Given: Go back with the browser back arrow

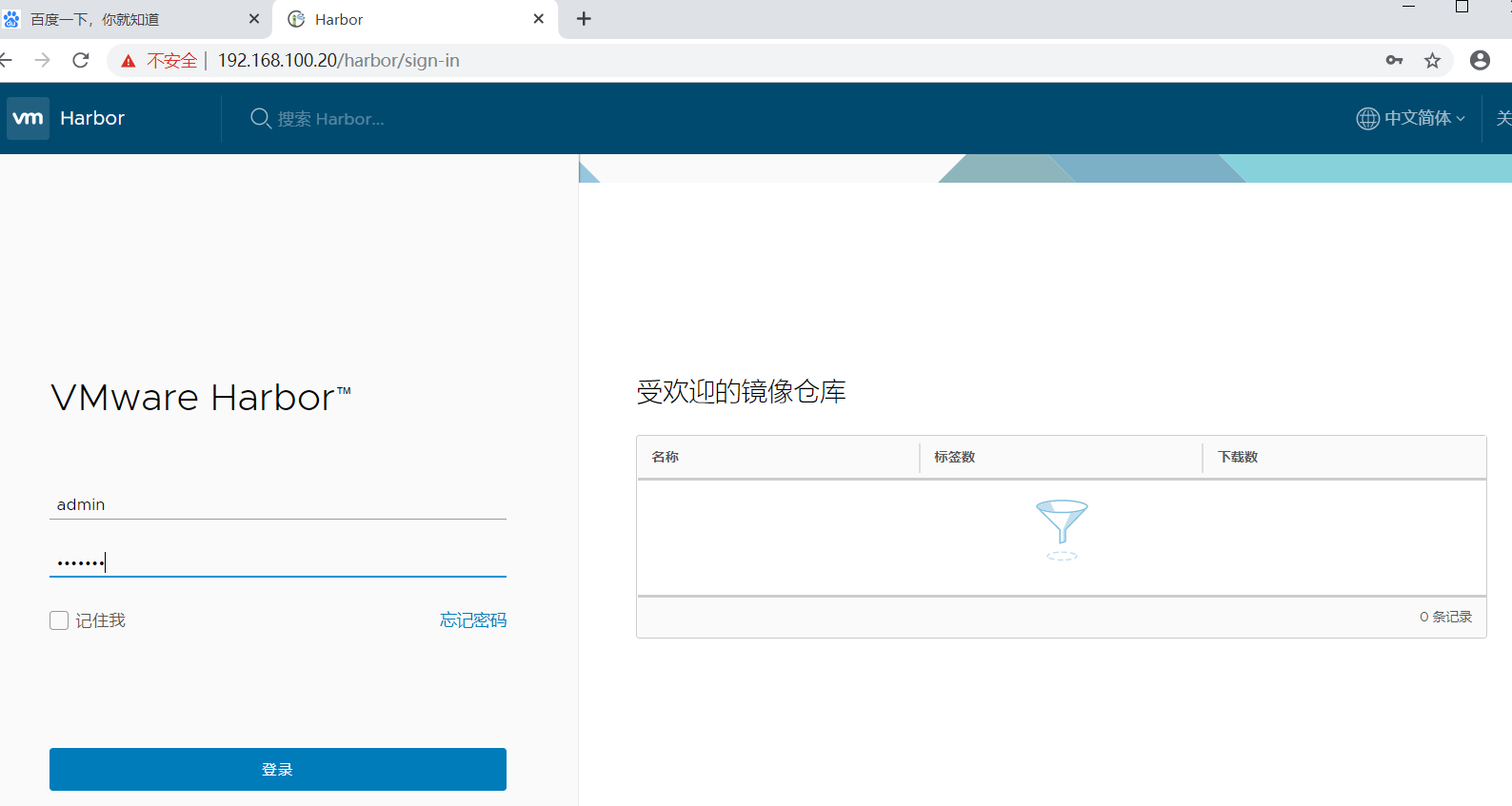Looking at the screenshot, I should click(5, 60).
